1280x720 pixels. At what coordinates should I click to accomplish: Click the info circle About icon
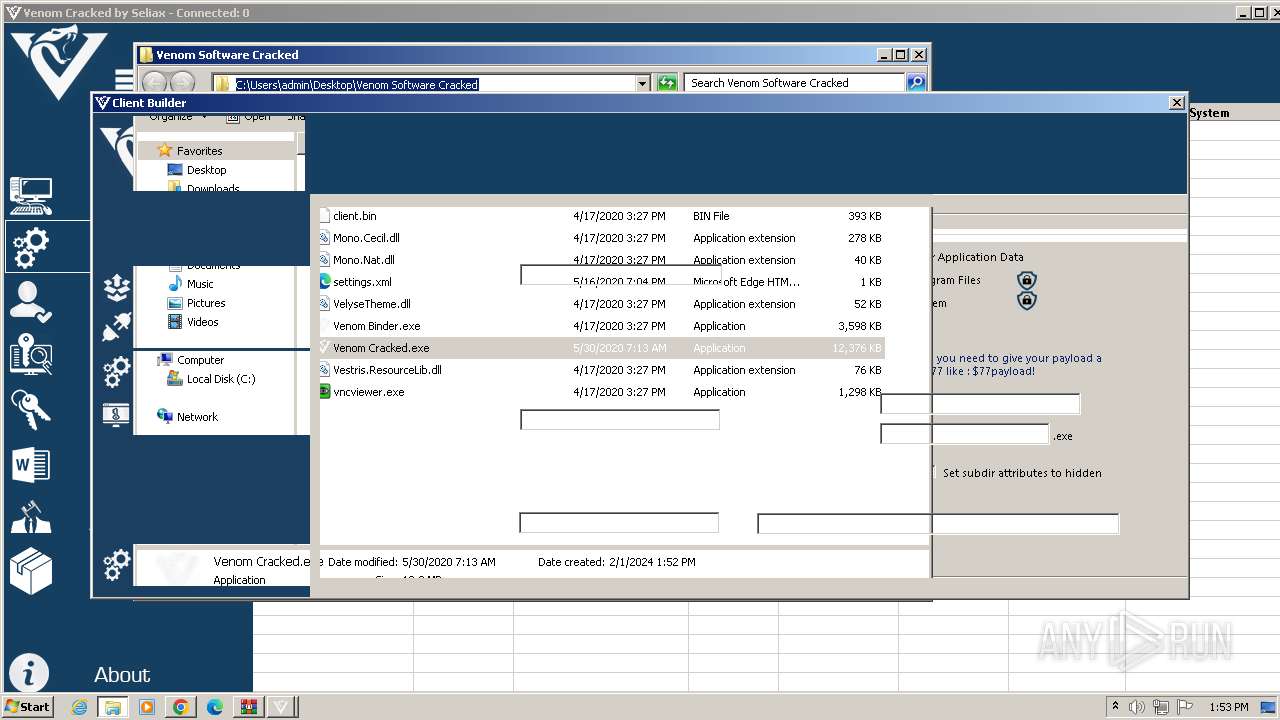pyautogui.click(x=28, y=673)
